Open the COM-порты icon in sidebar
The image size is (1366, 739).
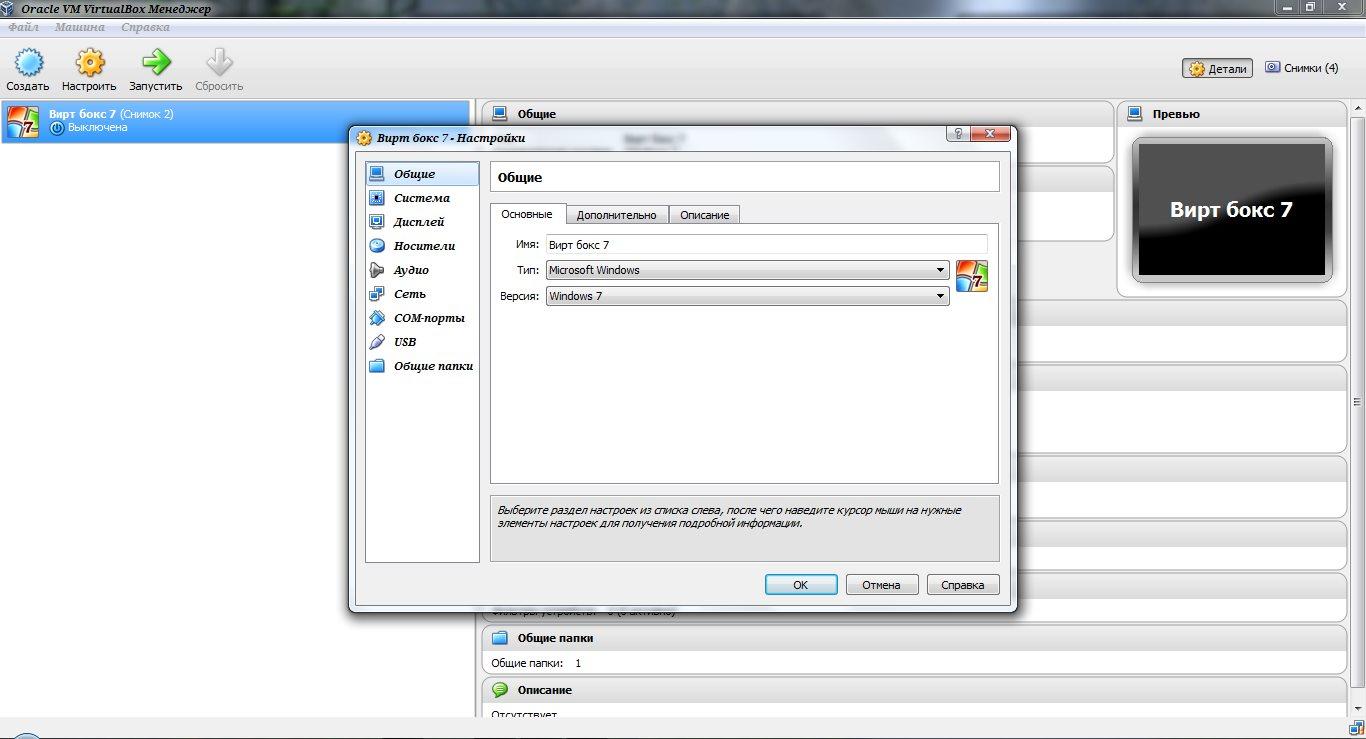[377, 318]
